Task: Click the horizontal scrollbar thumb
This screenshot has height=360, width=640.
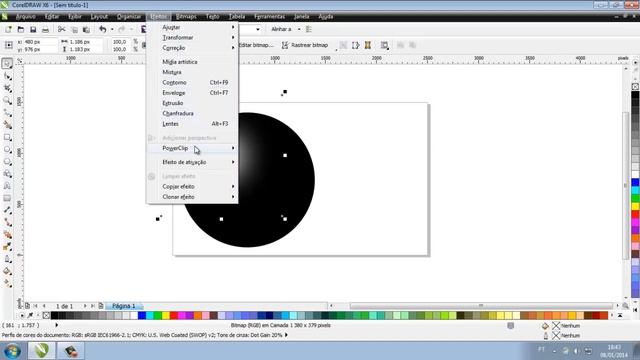Action: 481,306
